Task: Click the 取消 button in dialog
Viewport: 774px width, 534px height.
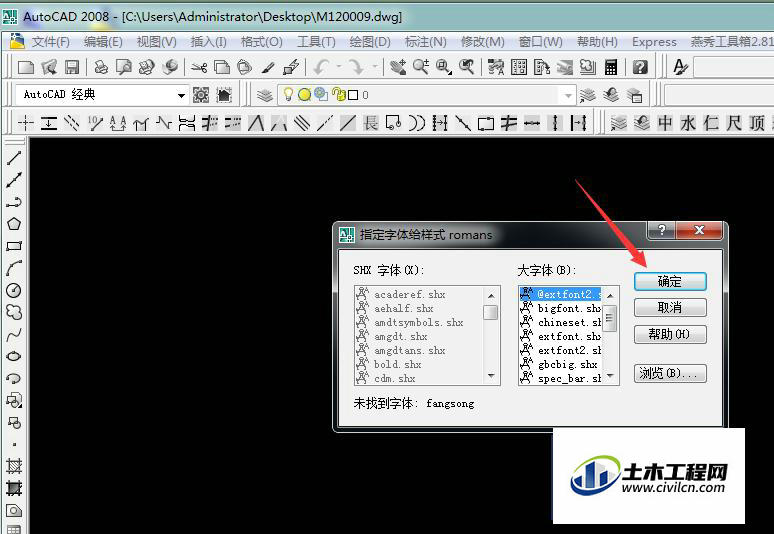Action: (x=670, y=308)
